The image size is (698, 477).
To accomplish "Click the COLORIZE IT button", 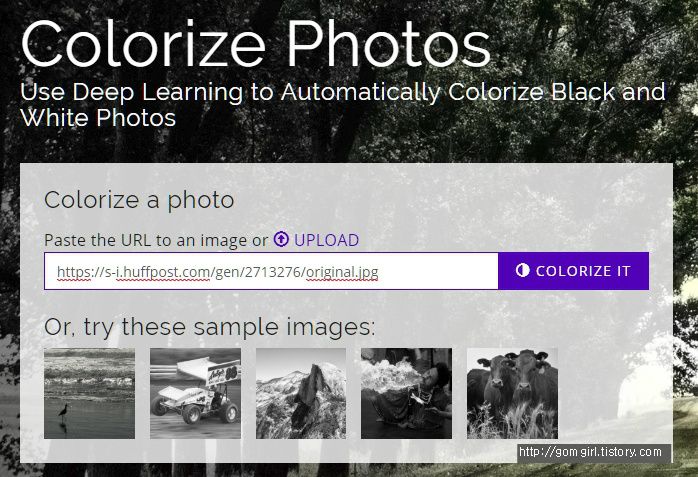I will [x=573, y=271].
